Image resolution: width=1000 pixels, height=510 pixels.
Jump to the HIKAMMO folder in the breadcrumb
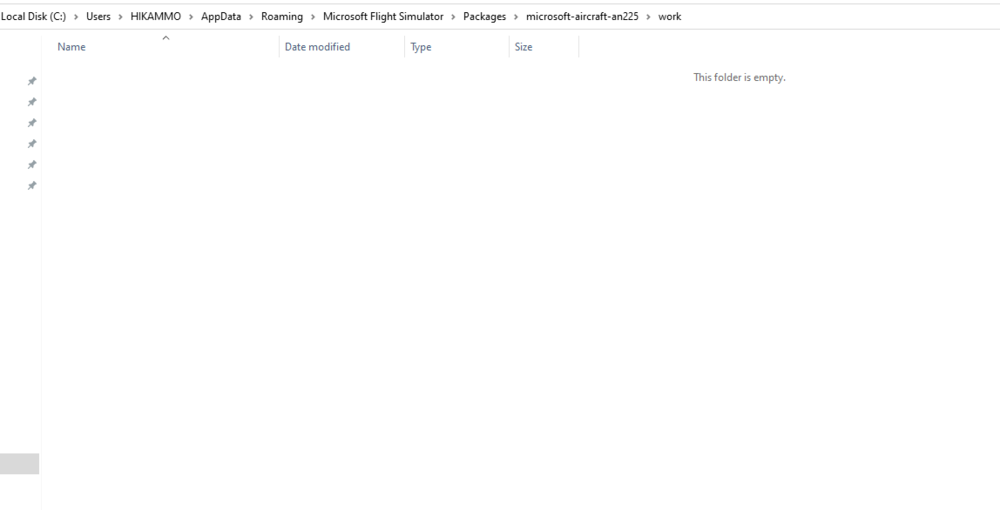(155, 16)
